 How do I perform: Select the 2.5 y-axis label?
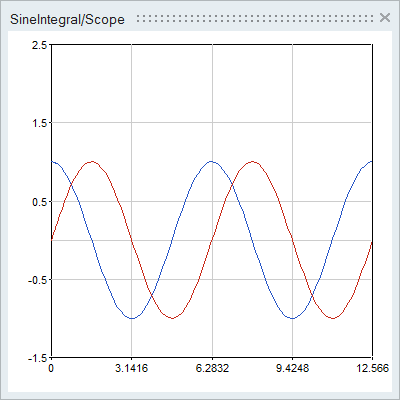pos(39,45)
